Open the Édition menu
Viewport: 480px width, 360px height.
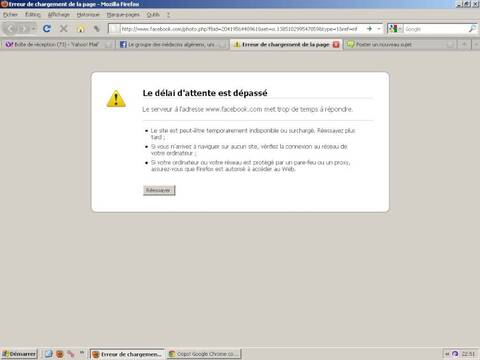click(33, 15)
